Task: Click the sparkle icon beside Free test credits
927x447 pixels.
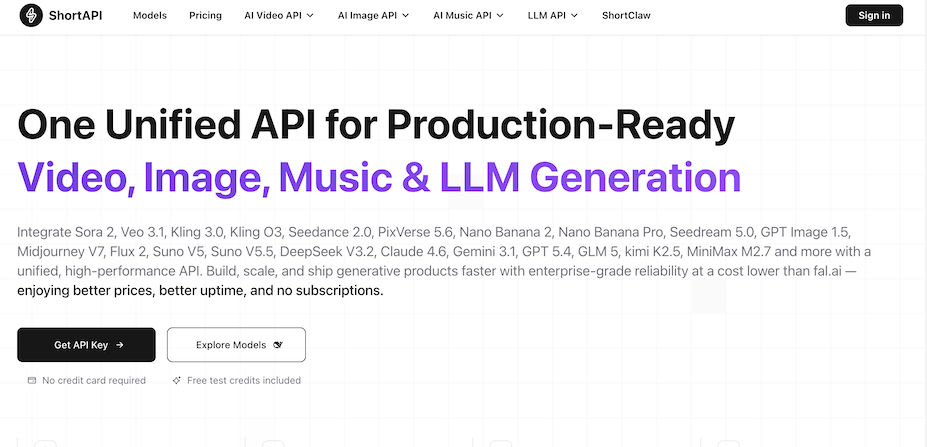Action: point(176,381)
